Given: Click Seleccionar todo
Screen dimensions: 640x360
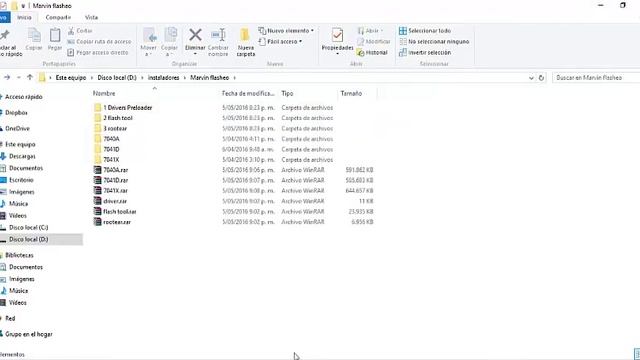Looking at the screenshot, I should click(x=425, y=31).
